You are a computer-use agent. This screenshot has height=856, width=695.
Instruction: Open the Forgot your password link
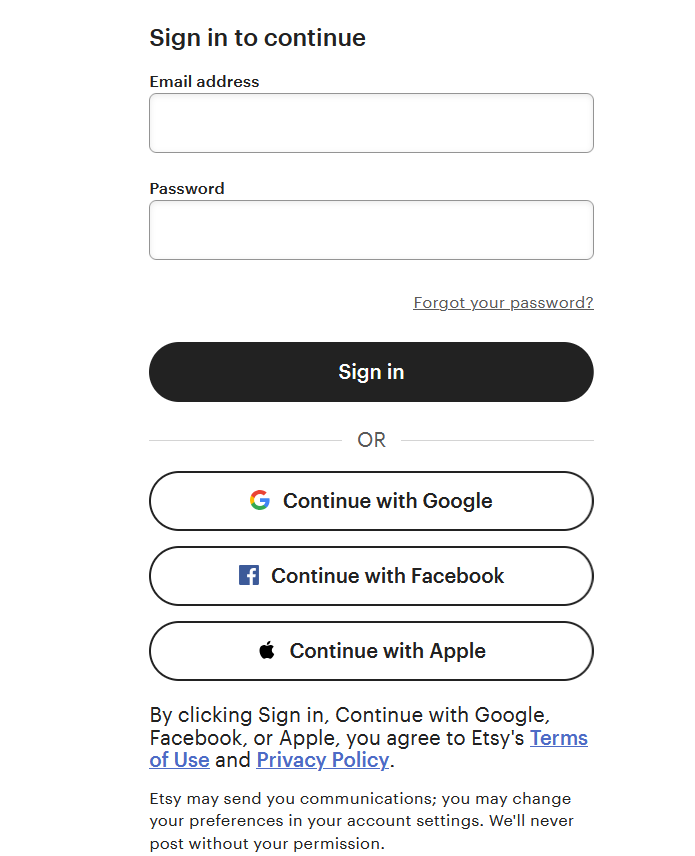pos(503,303)
